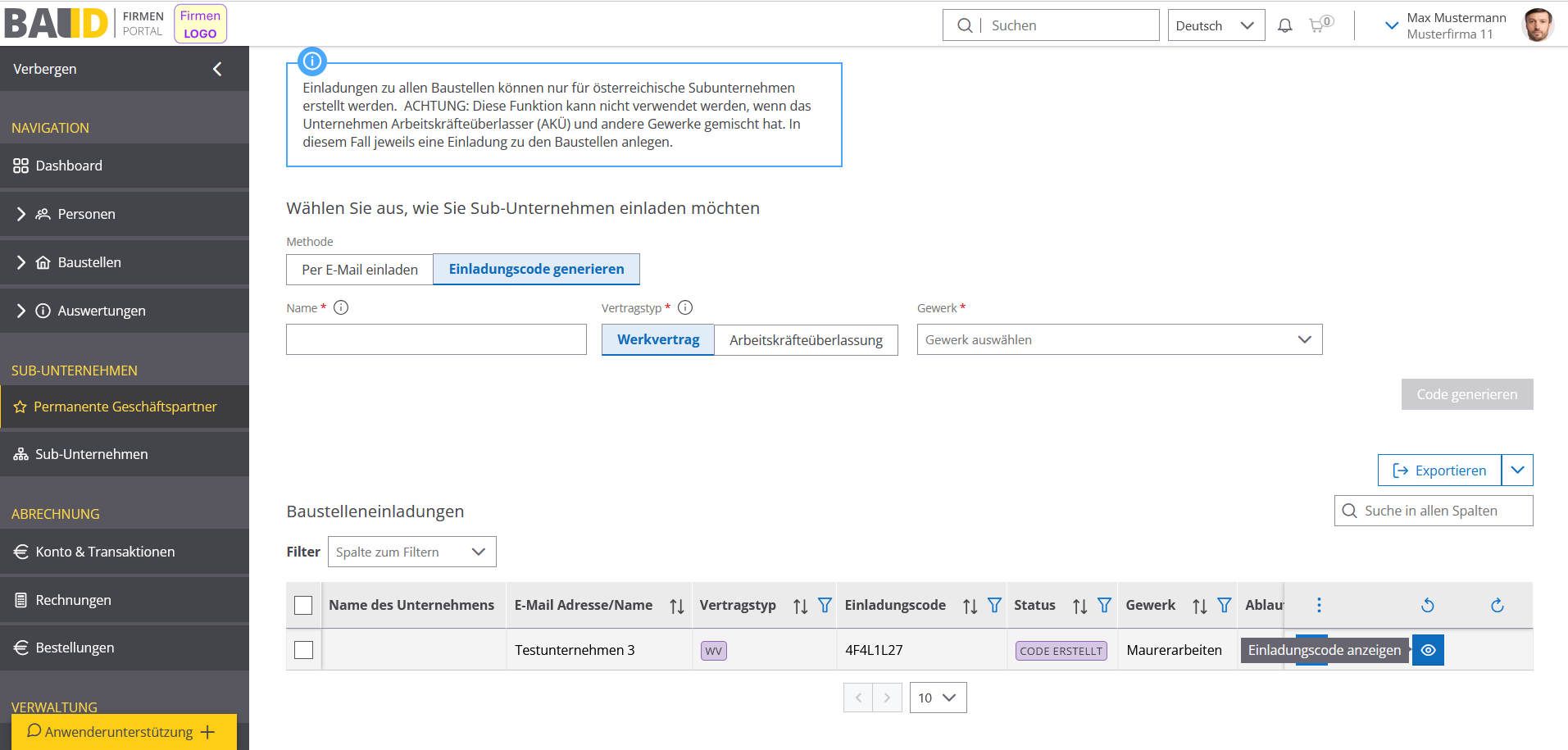Open the three-dot table options menu
The width and height of the screenshot is (1568, 750).
(x=1319, y=605)
